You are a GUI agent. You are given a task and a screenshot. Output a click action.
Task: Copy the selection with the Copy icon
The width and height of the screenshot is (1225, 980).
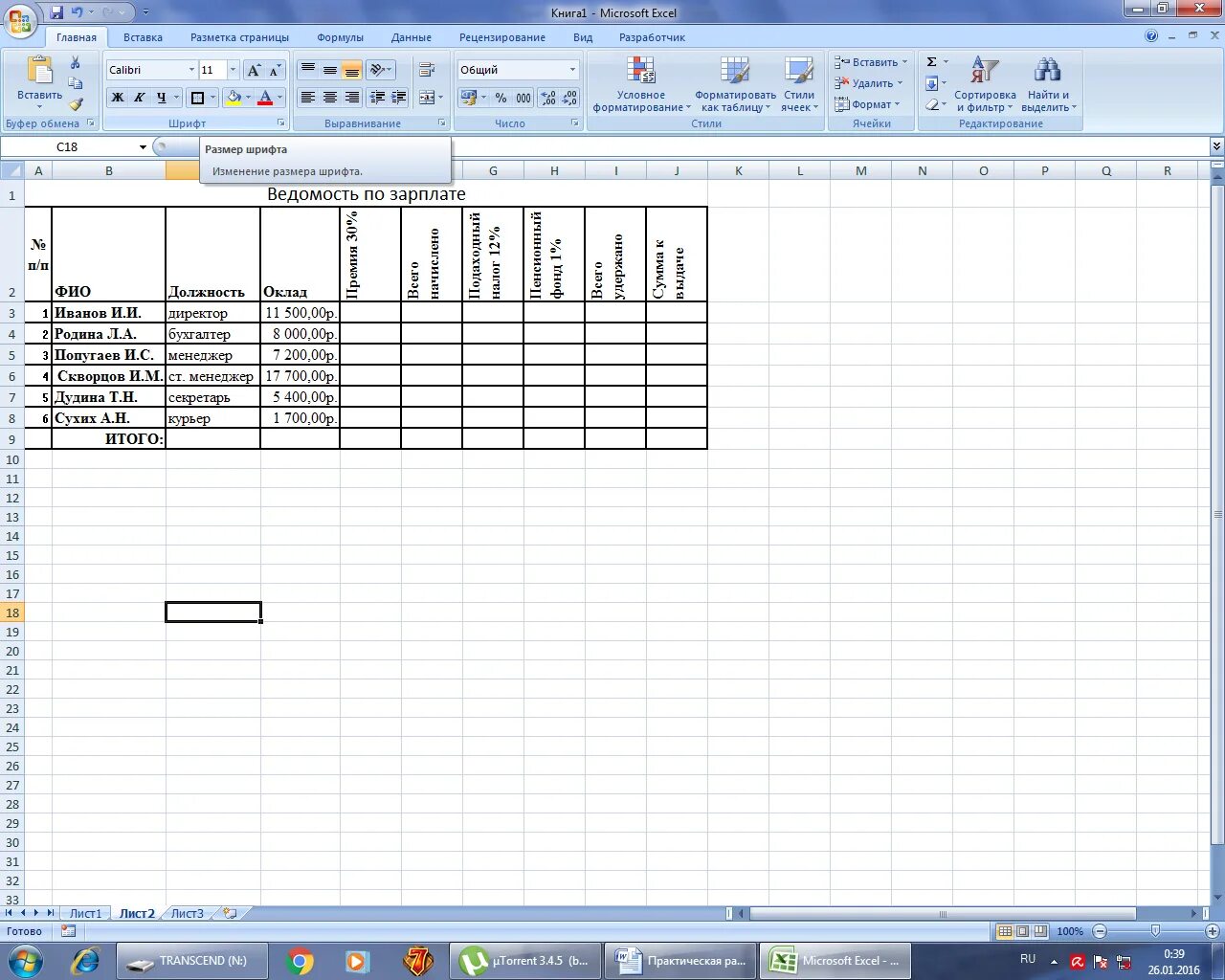tap(76, 83)
